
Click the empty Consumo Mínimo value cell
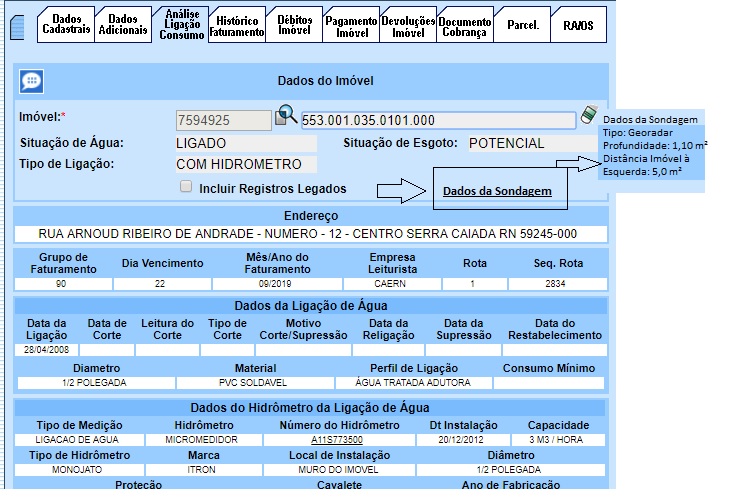(x=549, y=383)
